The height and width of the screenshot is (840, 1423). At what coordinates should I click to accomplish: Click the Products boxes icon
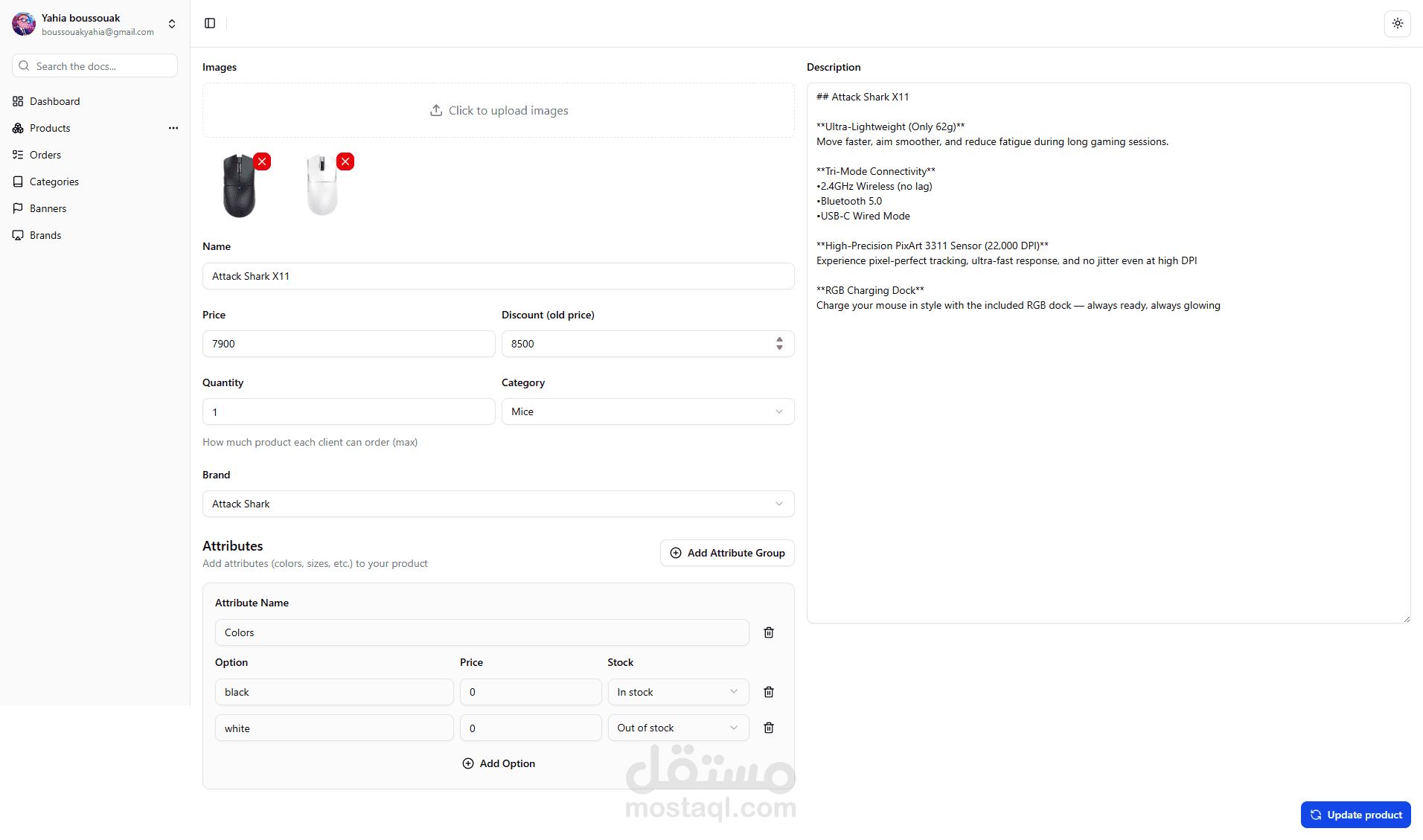[18, 128]
